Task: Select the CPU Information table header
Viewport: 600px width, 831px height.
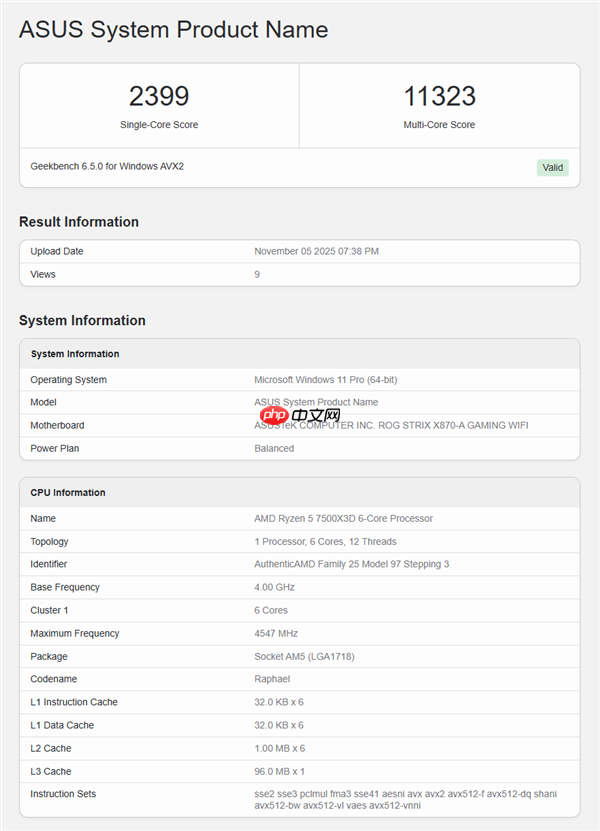Action: click(x=68, y=492)
